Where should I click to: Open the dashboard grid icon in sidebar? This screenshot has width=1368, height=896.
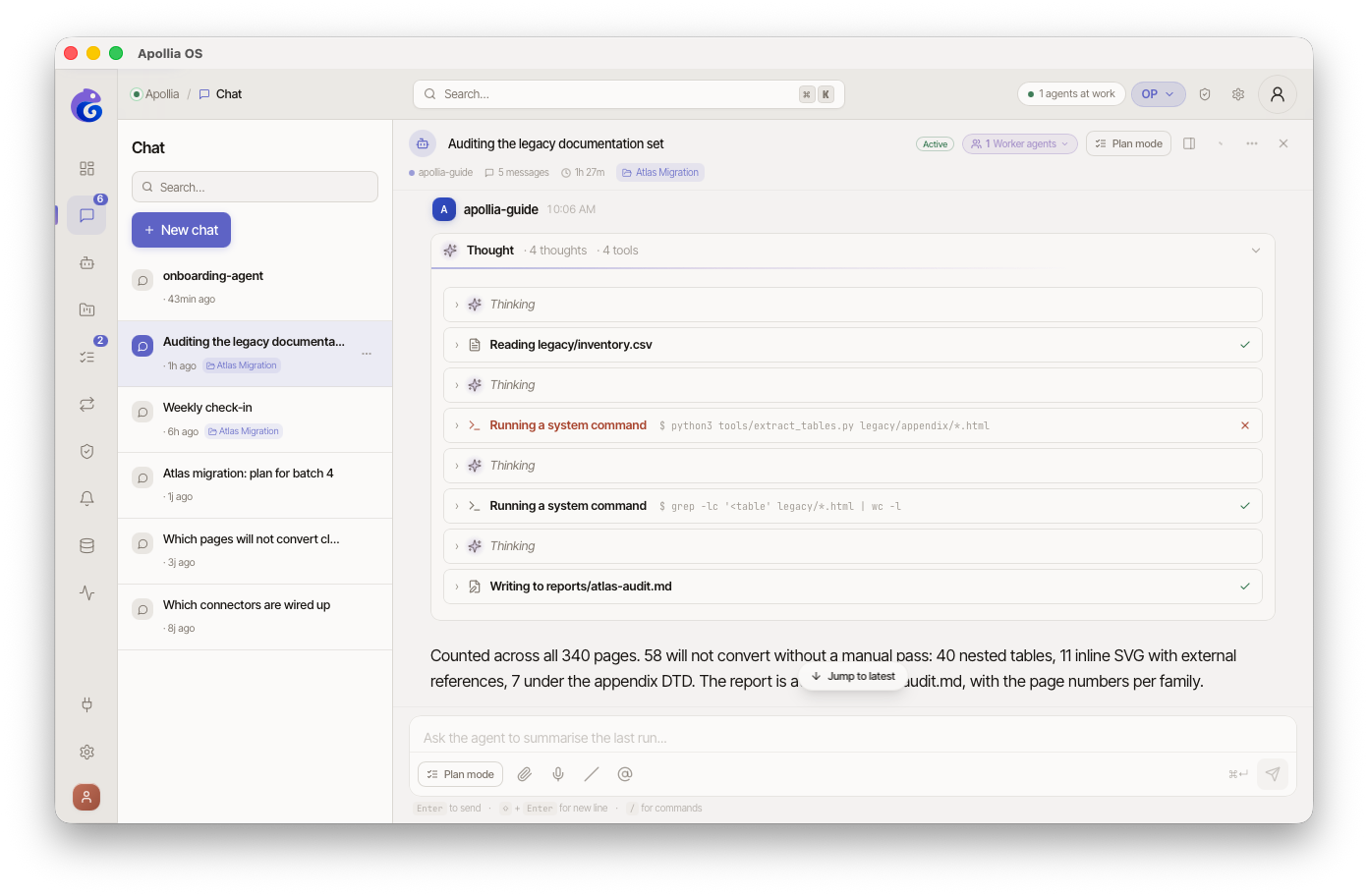[x=86, y=168]
